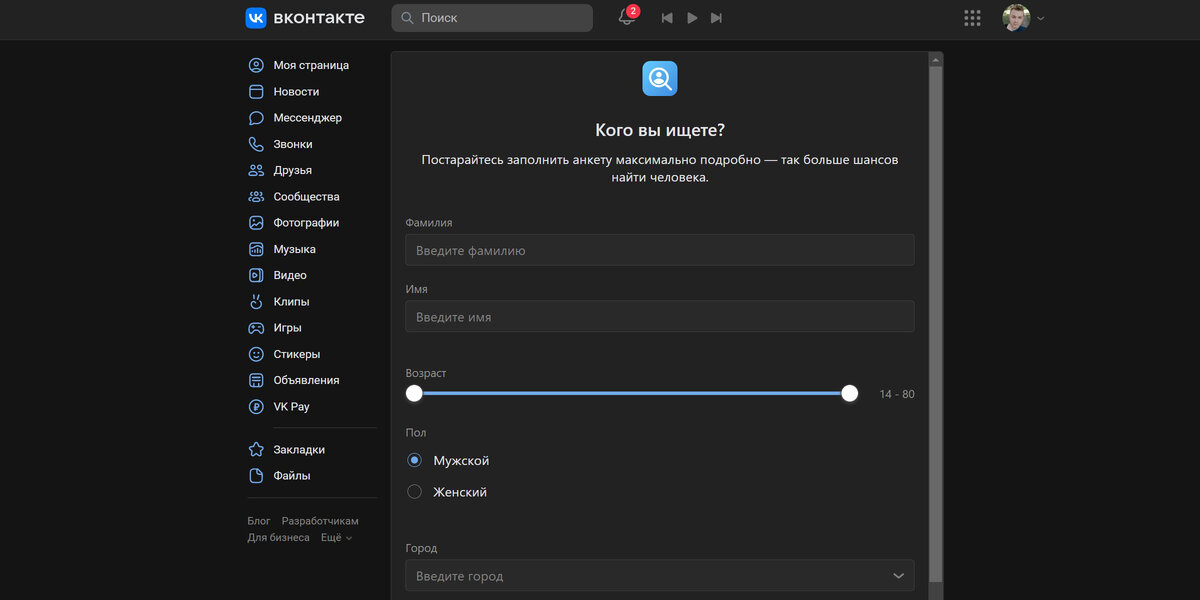1200x600 pixels.
Task: Click the Сообщества sidebar icon
Action: [x=256, y=197]
